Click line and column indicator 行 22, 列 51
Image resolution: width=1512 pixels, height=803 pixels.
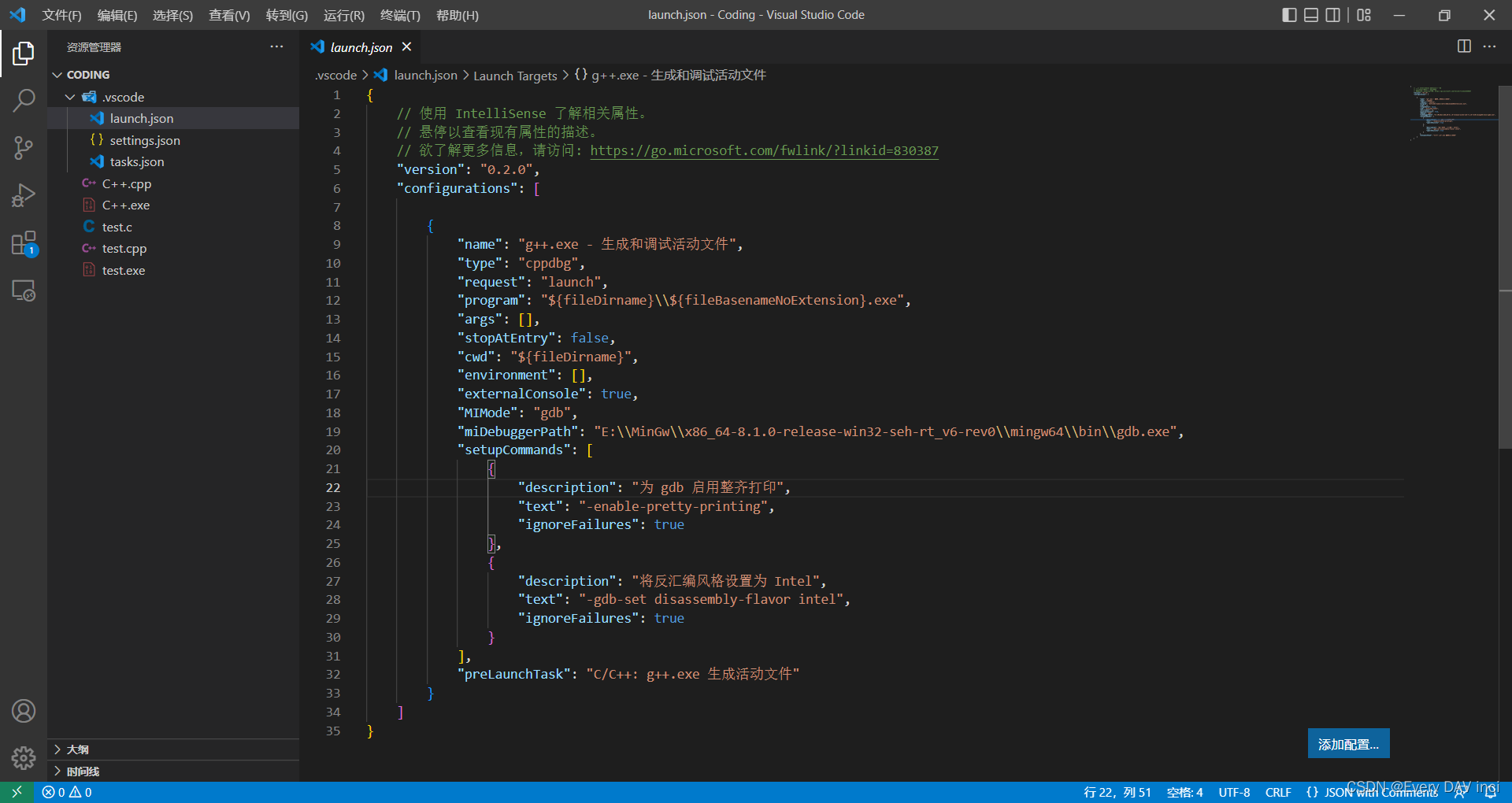point(1117,793)
